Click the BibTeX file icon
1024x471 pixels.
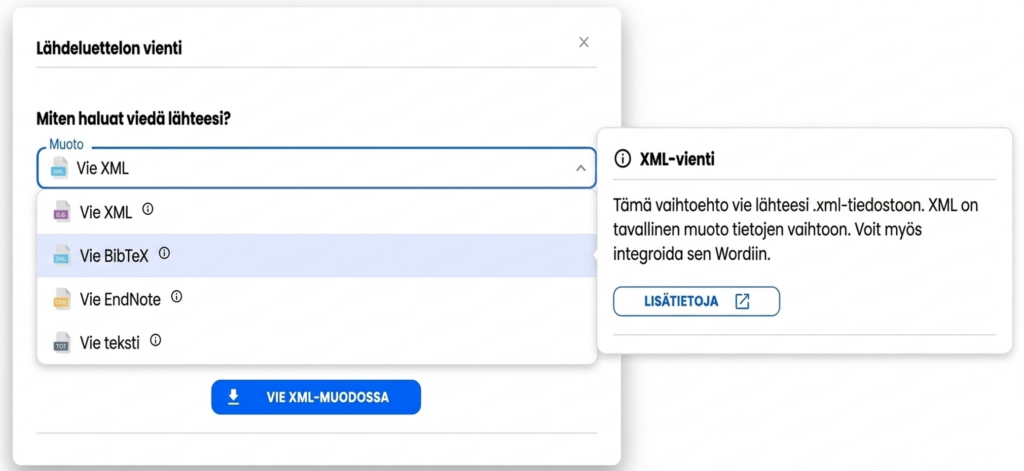[61, 255]
